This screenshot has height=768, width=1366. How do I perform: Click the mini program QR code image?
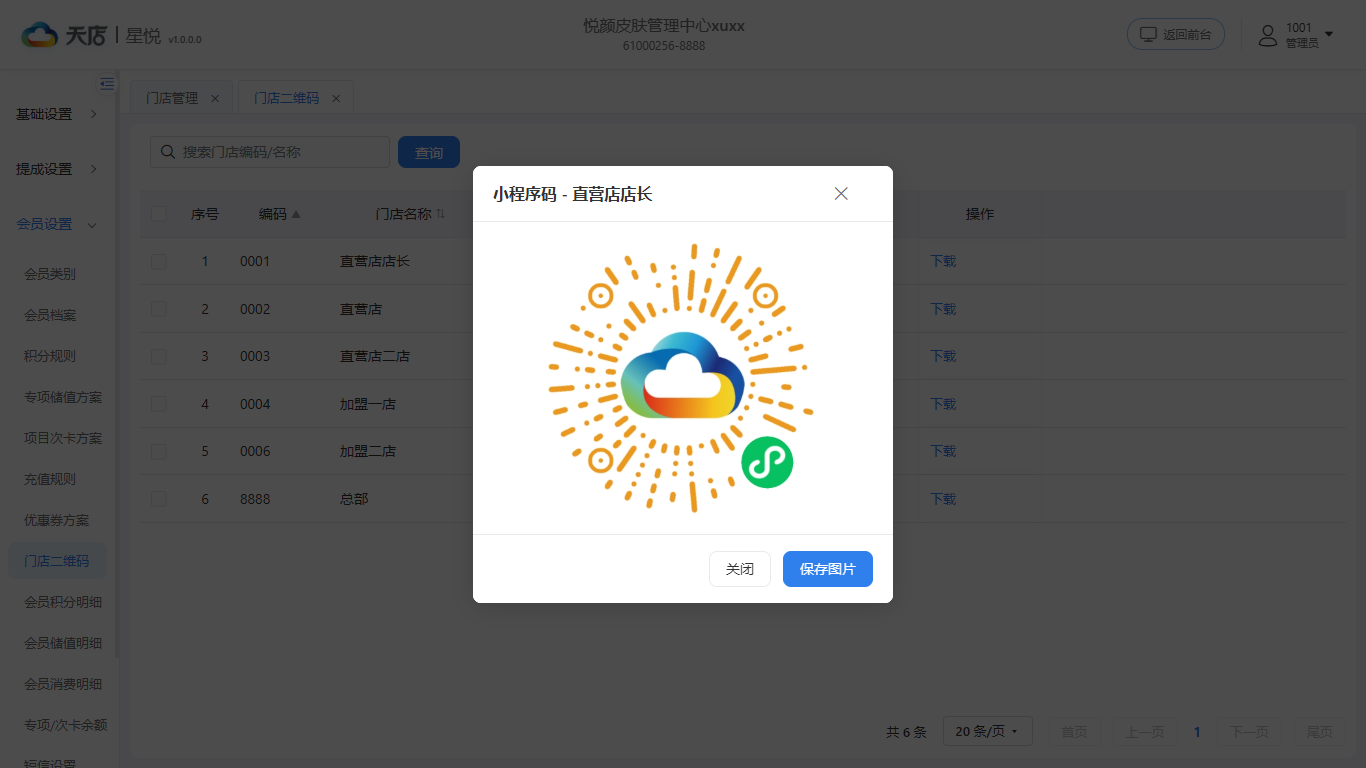click(x=681, y=378)
